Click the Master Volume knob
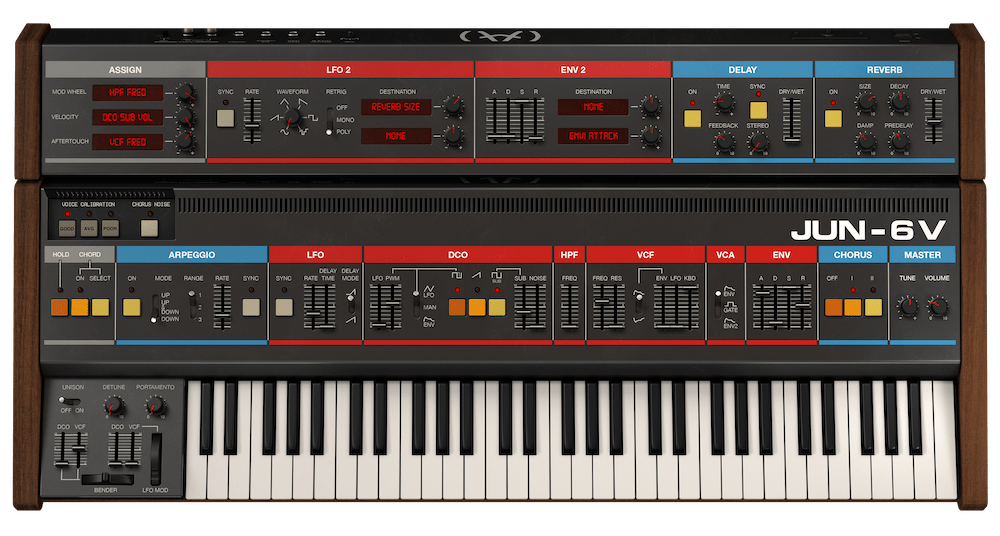This screenshot has height=536, width=1000. (x=937, y=308)
